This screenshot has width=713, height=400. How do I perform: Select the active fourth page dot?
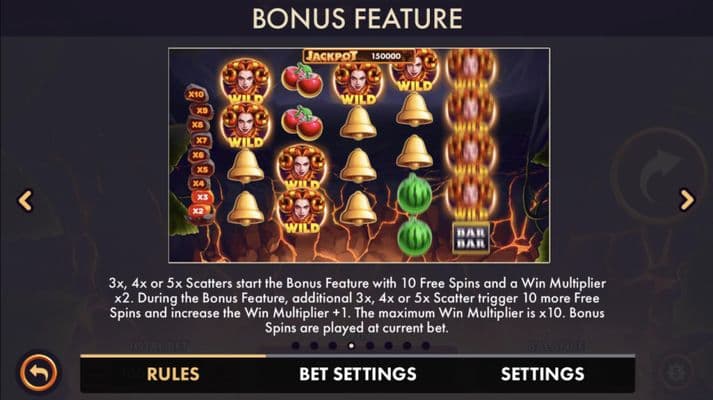click(351, 346)
